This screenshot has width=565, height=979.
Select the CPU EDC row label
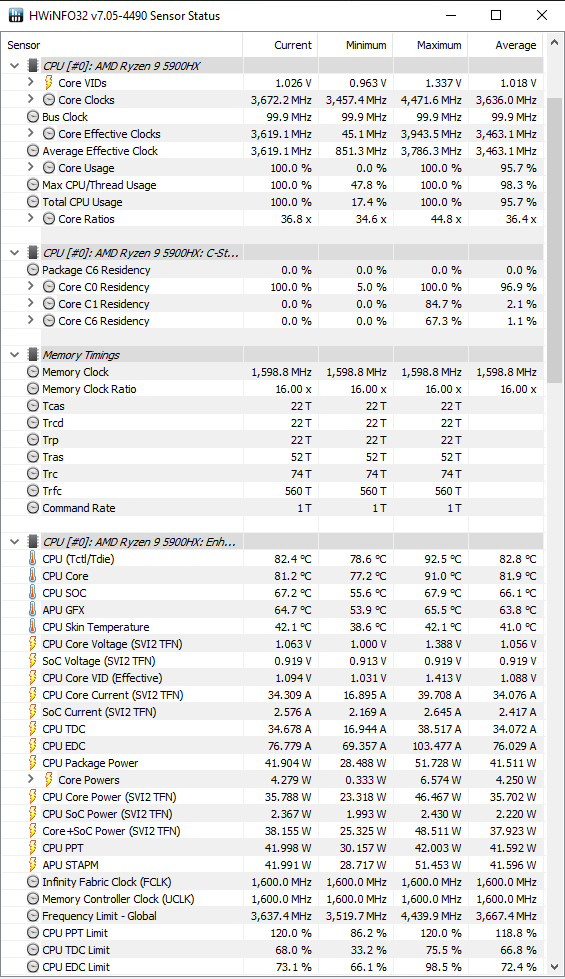64,745
